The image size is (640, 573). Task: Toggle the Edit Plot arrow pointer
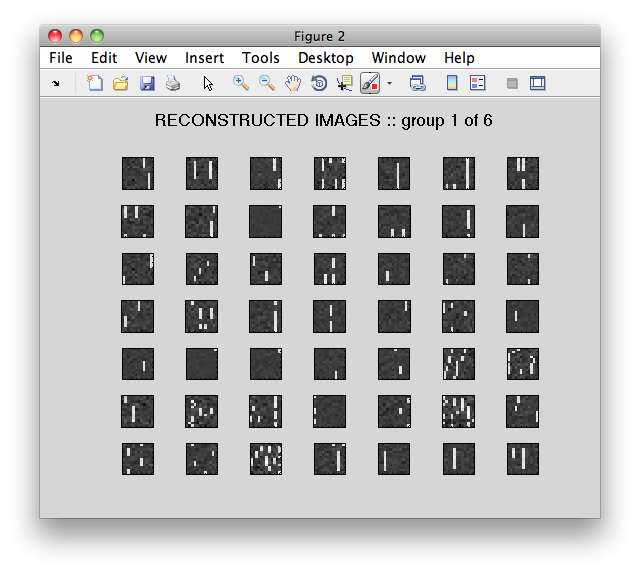coord(208,83)
